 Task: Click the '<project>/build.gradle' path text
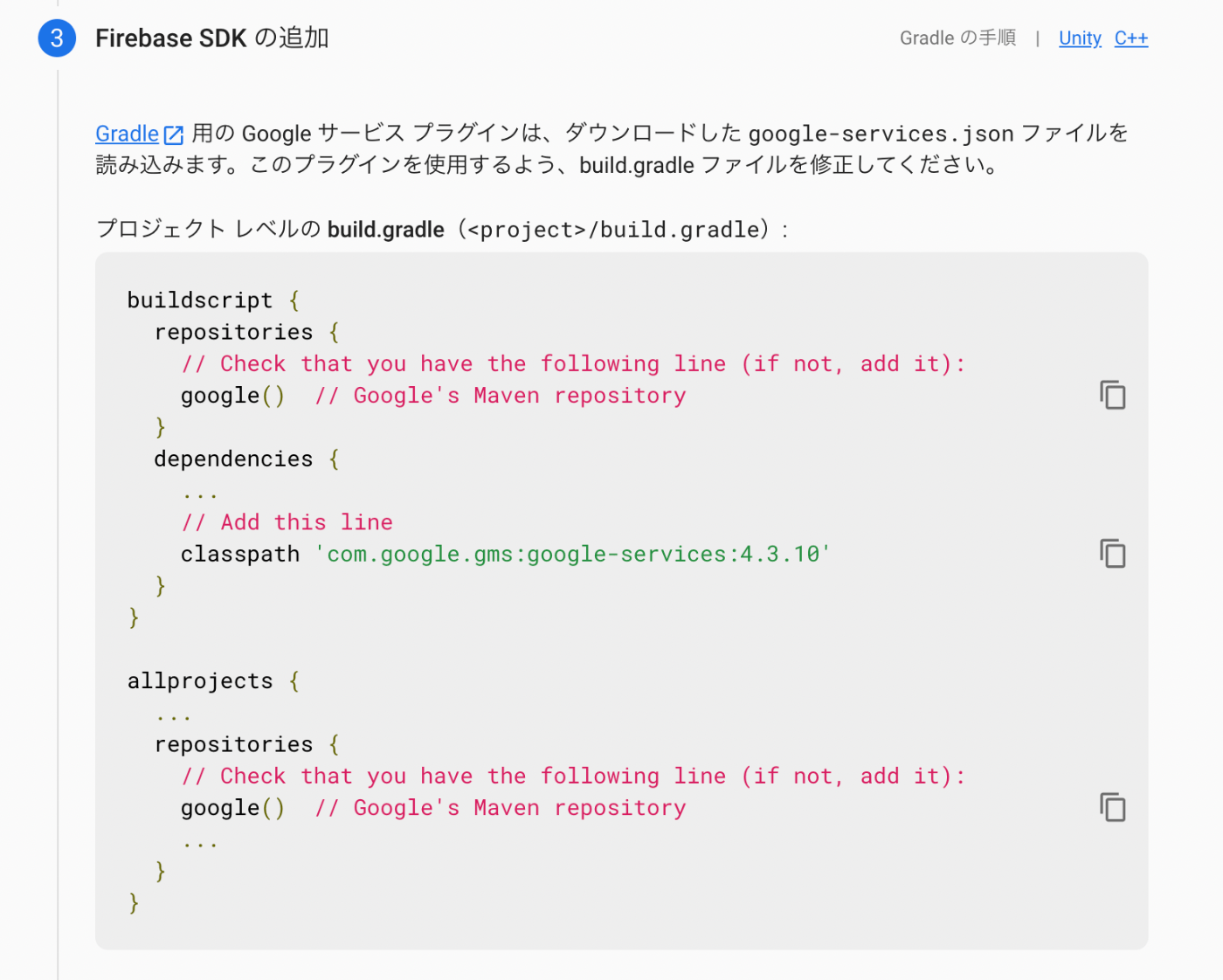tap(614, 230)
